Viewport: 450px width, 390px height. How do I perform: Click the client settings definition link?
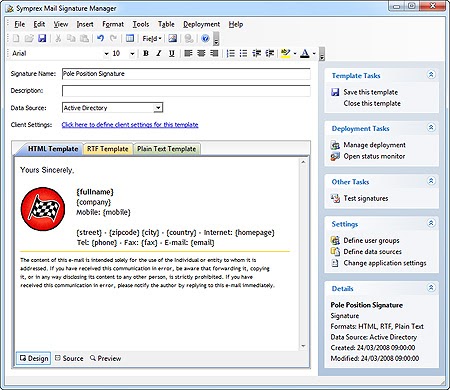(130, 125)
